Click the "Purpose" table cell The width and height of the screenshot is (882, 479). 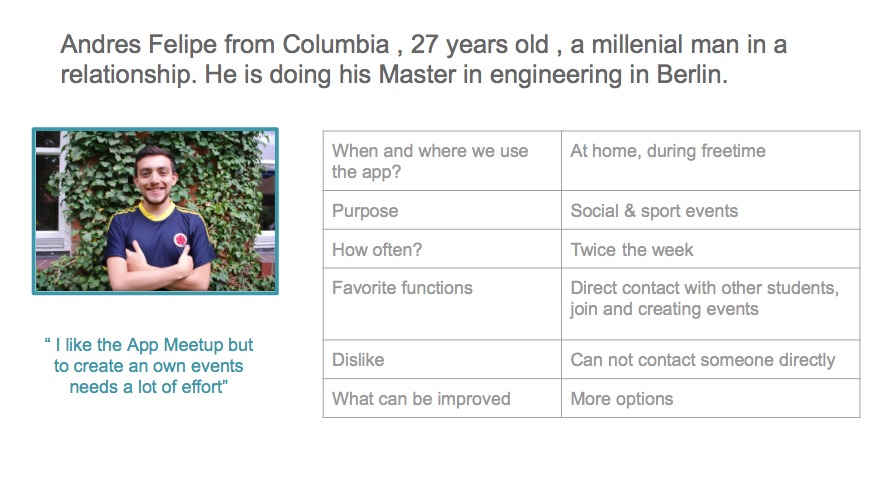(x=441, y=211)
